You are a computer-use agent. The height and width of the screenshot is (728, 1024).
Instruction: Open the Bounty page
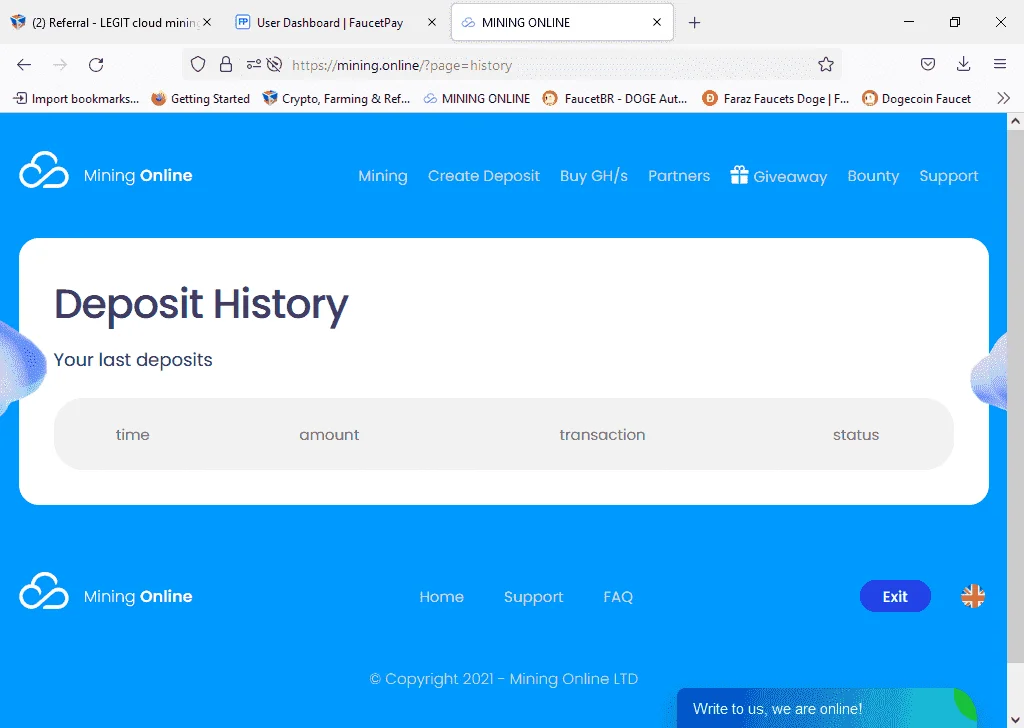click(873, 176)
